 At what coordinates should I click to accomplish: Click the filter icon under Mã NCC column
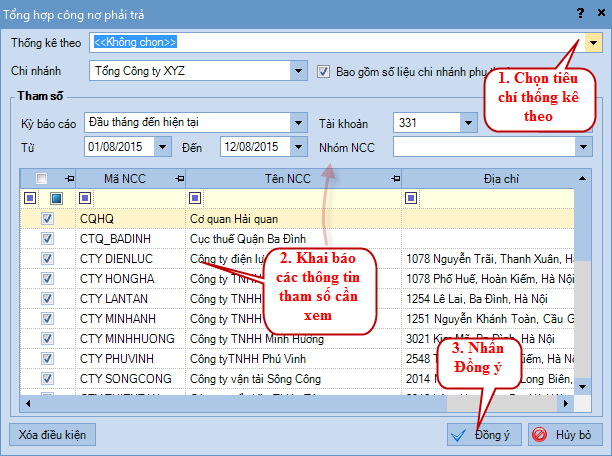pyautogui.click(x=85, y=197)
